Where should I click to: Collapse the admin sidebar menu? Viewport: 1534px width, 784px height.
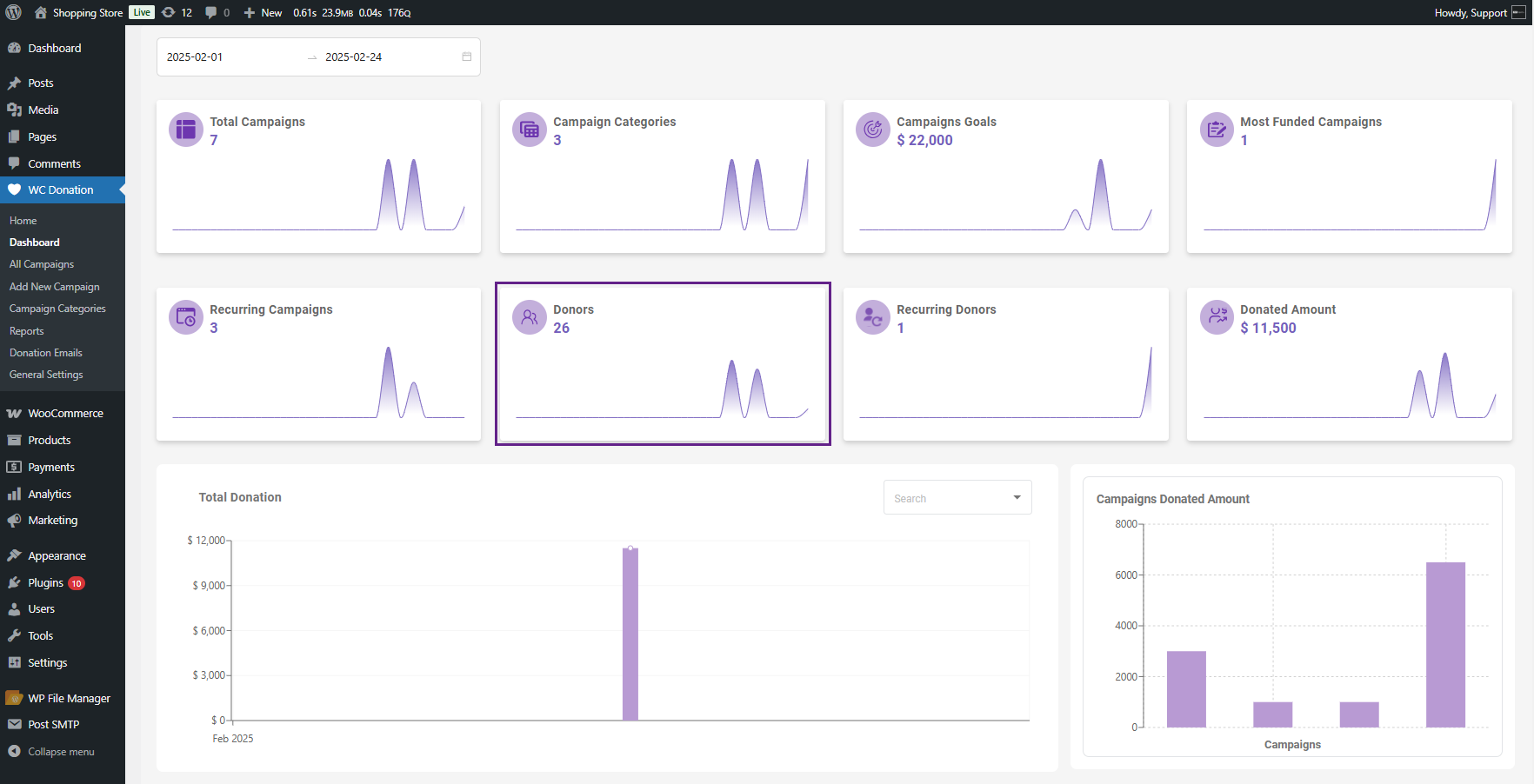[x=60, y=752]
